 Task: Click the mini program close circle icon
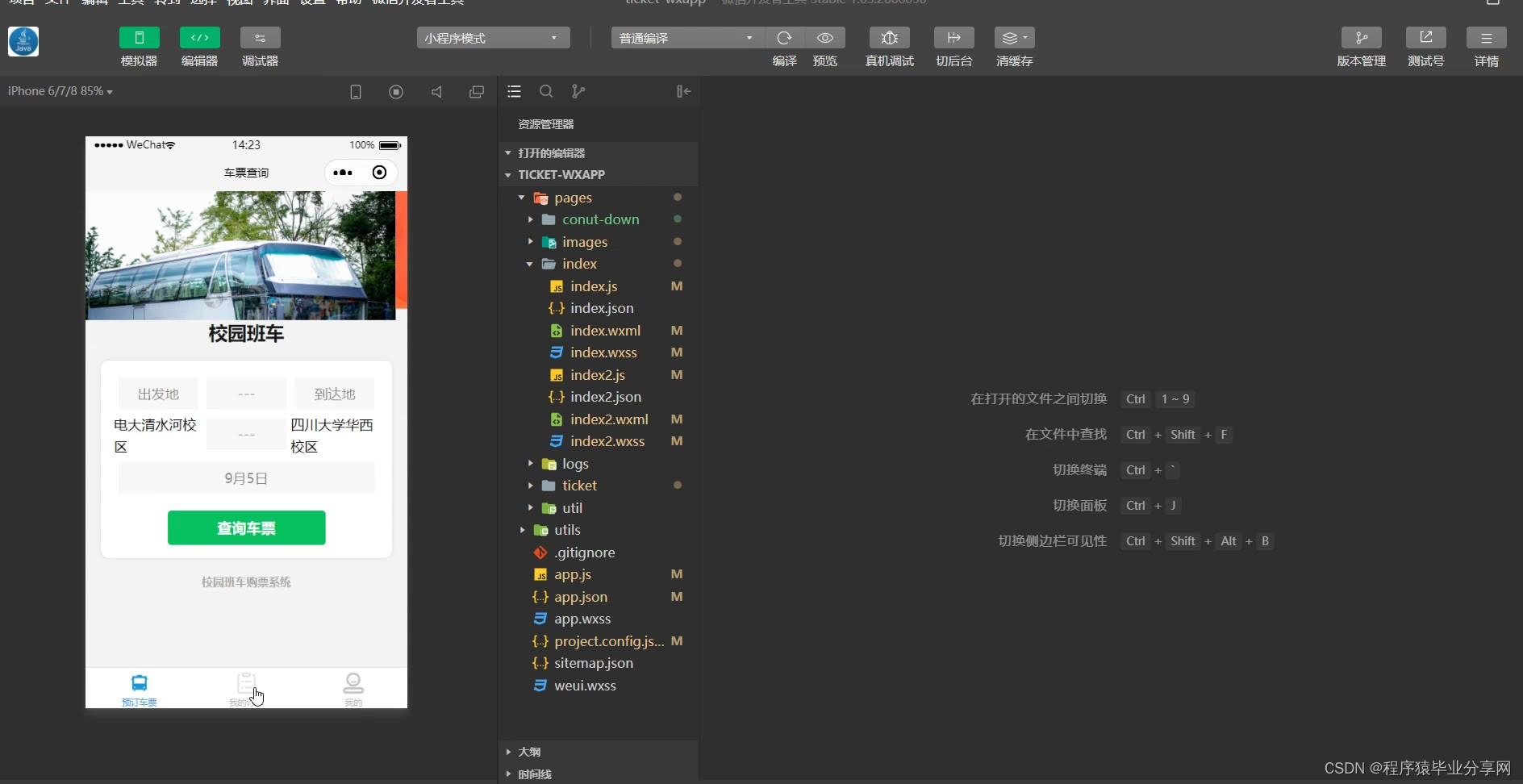[379, 173]
